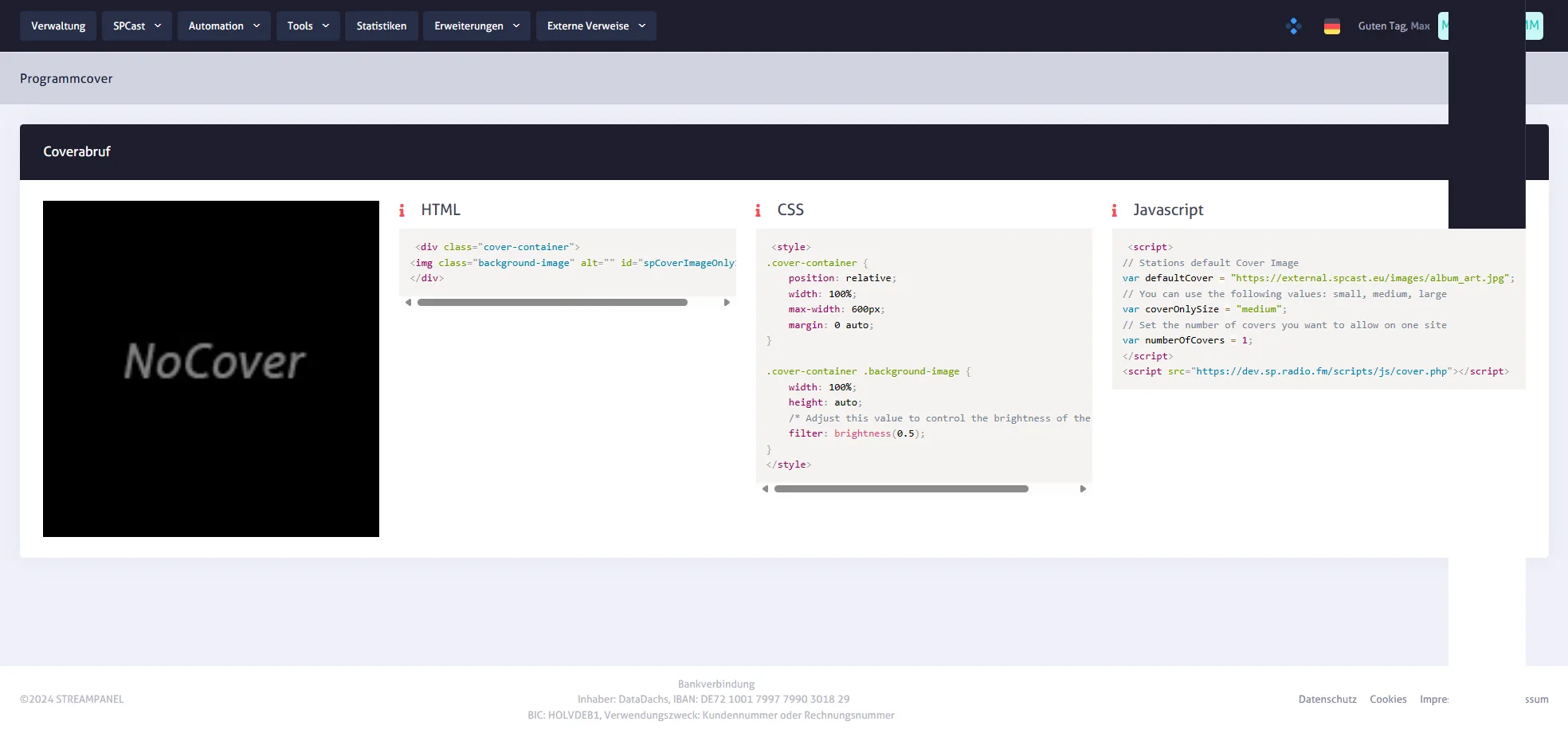Click the Javascript code snippet block
Image resolution: width=1568 pixels, height=733 pixels.
coord(1319,309)
